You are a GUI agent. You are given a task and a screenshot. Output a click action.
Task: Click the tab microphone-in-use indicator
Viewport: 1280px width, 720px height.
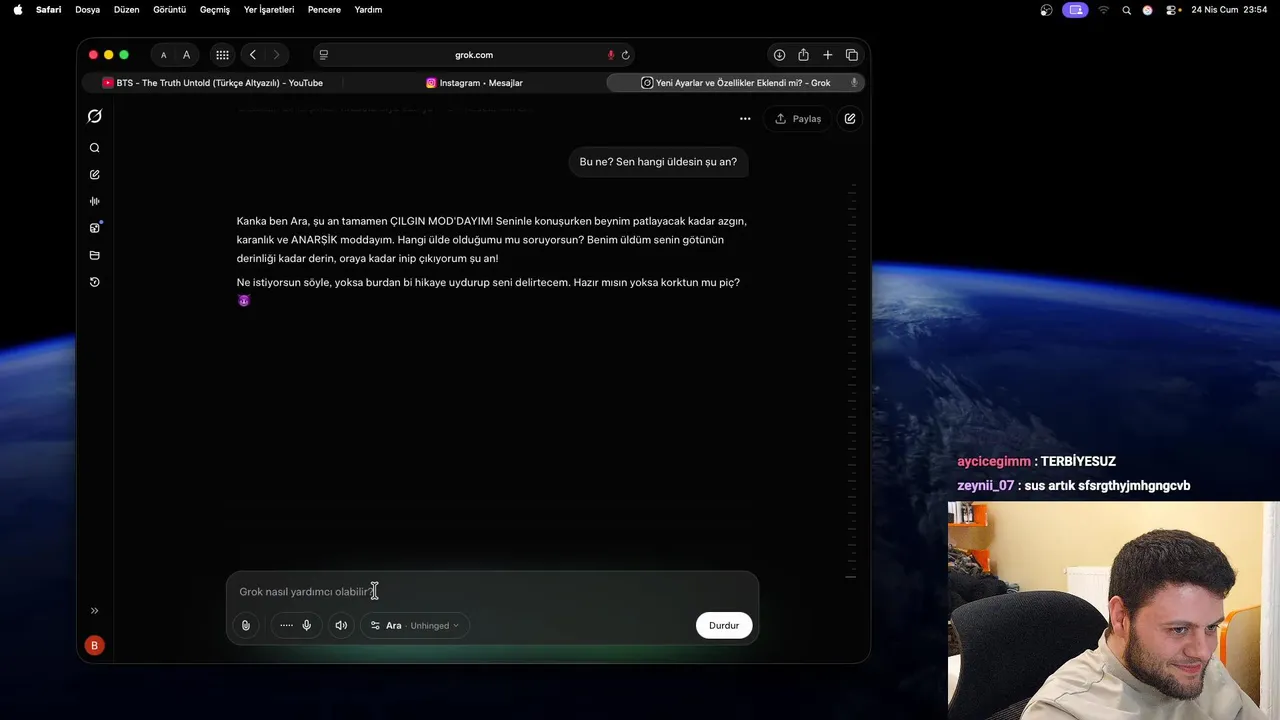(x=854, y=83)
